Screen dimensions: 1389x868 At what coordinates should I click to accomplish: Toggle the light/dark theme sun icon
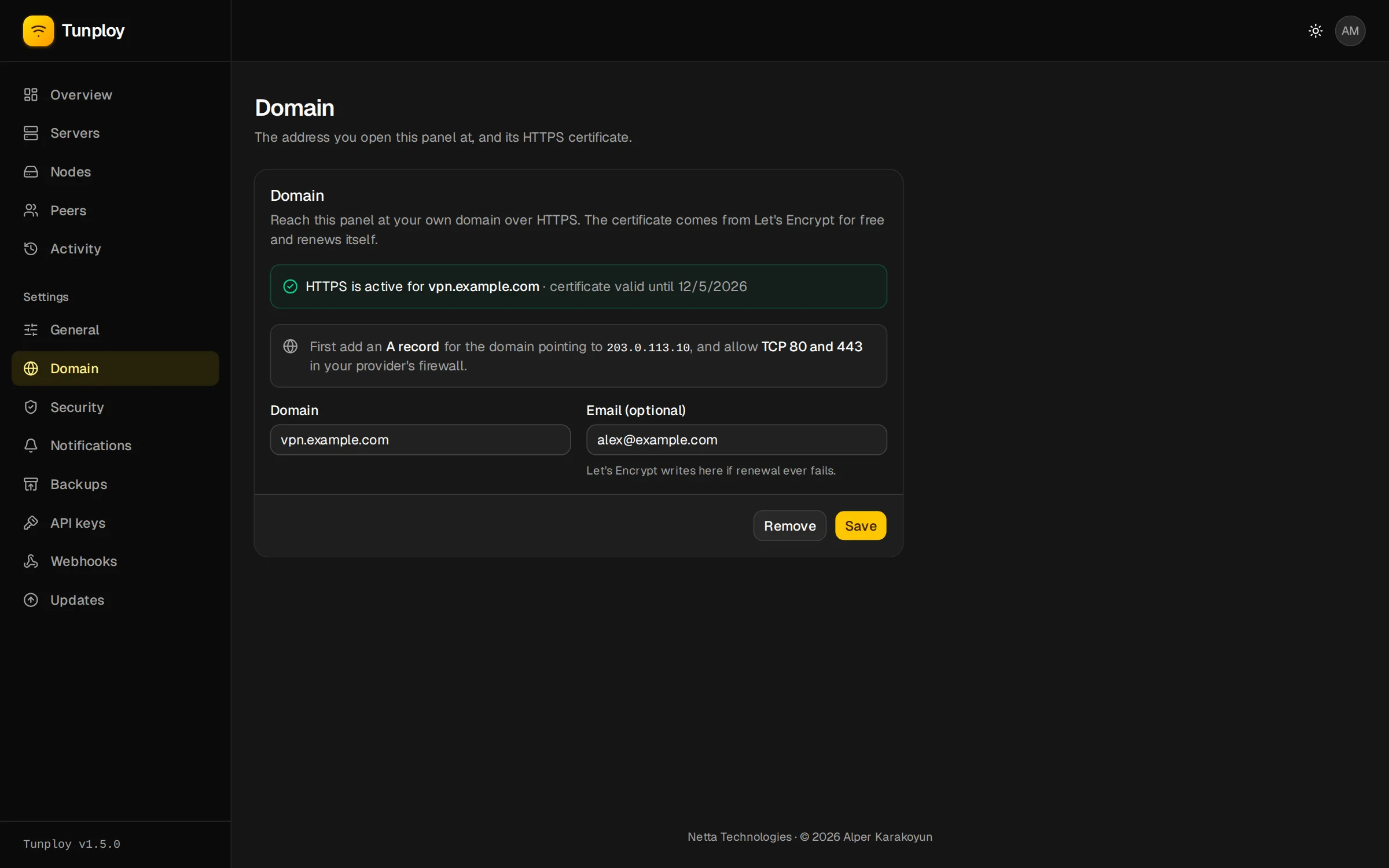coord(1315,31)
